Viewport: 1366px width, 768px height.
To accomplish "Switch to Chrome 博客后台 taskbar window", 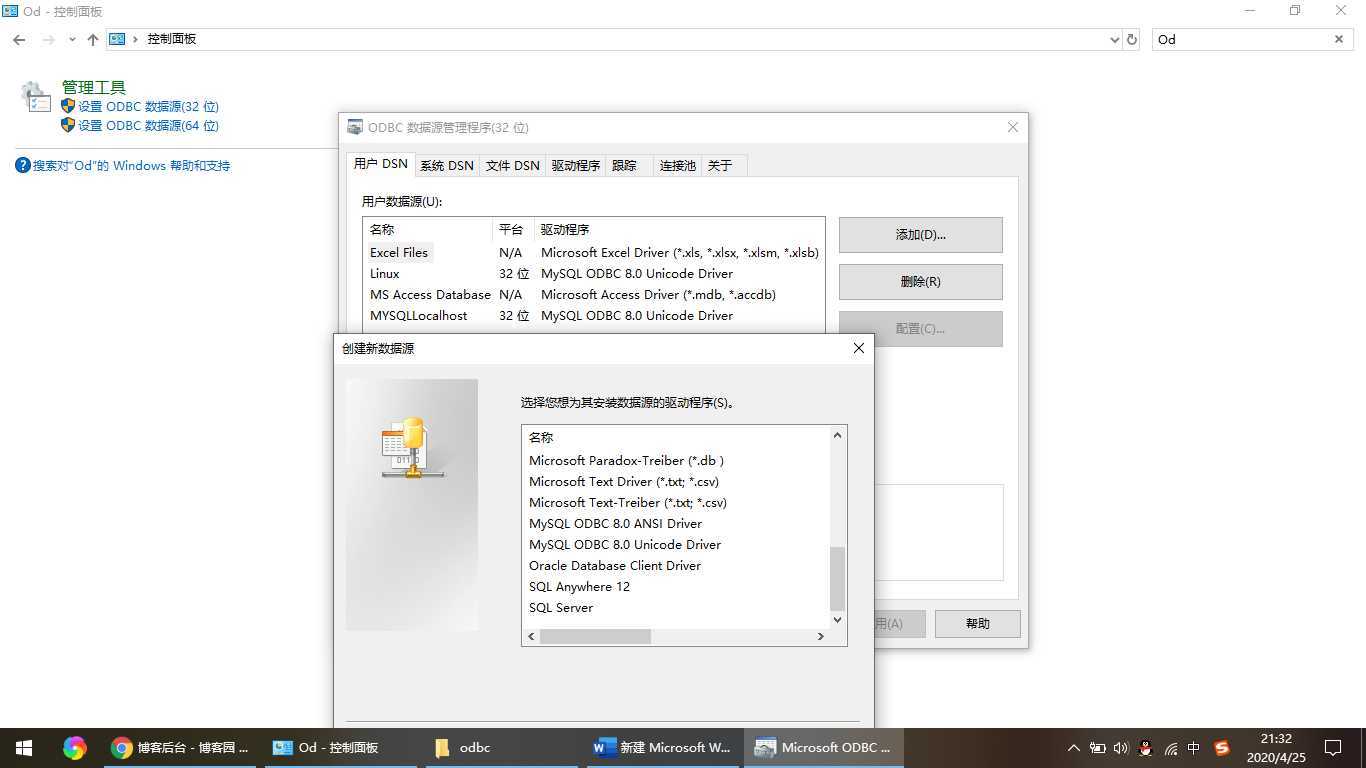I will click(x=181, y=747).
